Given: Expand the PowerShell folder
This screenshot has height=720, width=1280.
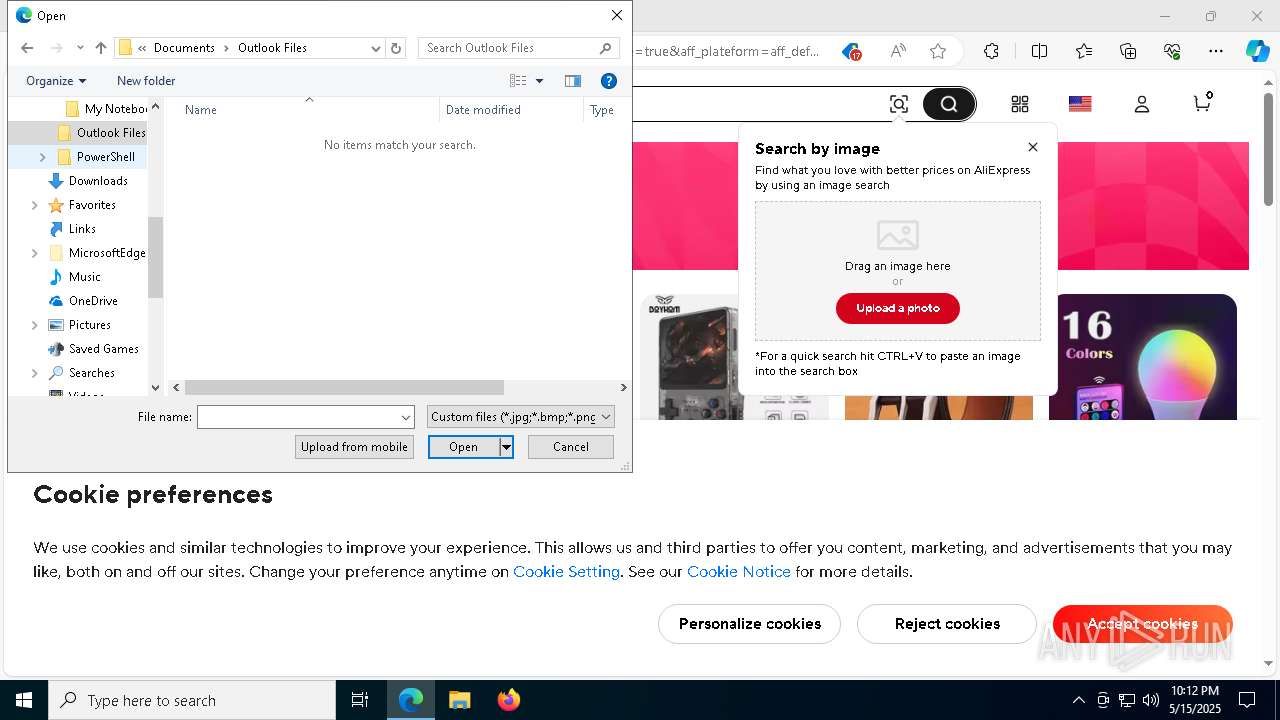Looking at the screenshot, I should [42, 157].
